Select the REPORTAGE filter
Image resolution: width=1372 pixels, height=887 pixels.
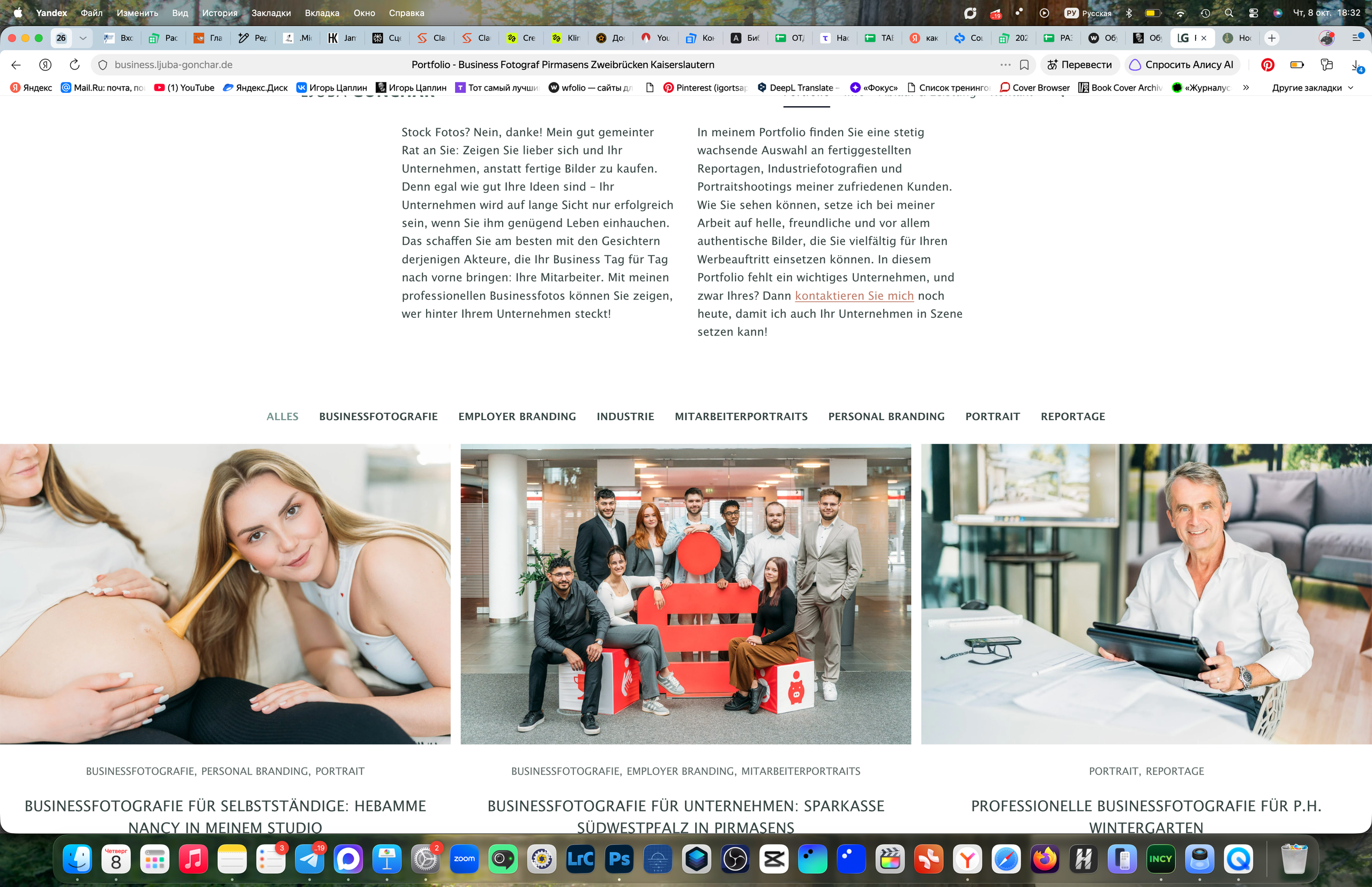pyautogui.click(x=1072, y=416)
